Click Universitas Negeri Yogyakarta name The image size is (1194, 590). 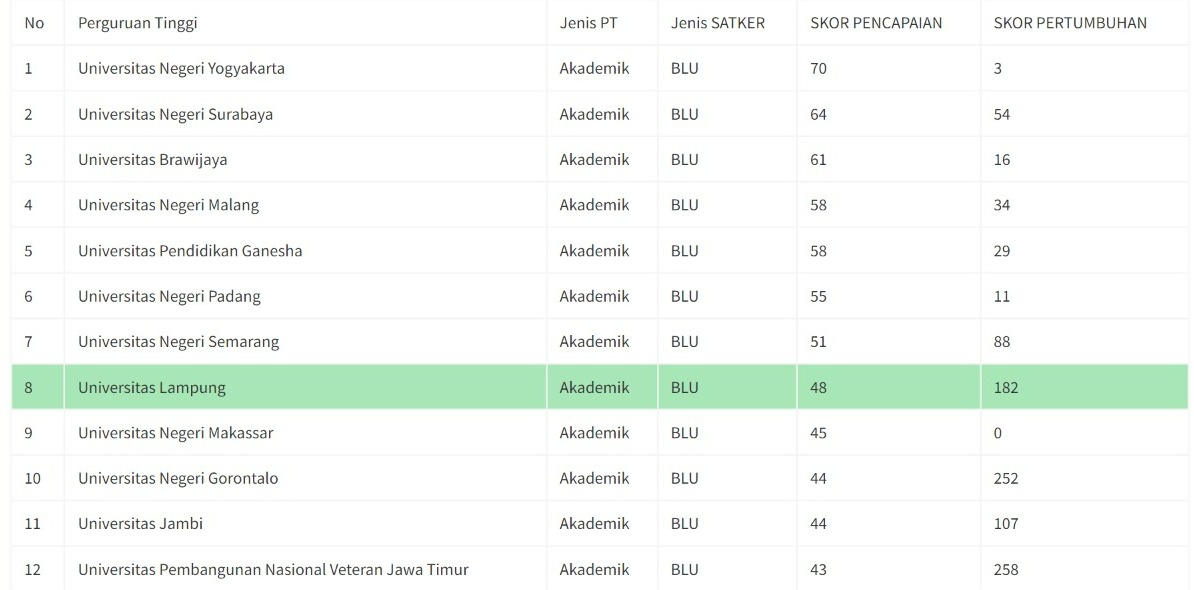click(x=181, y=69)
